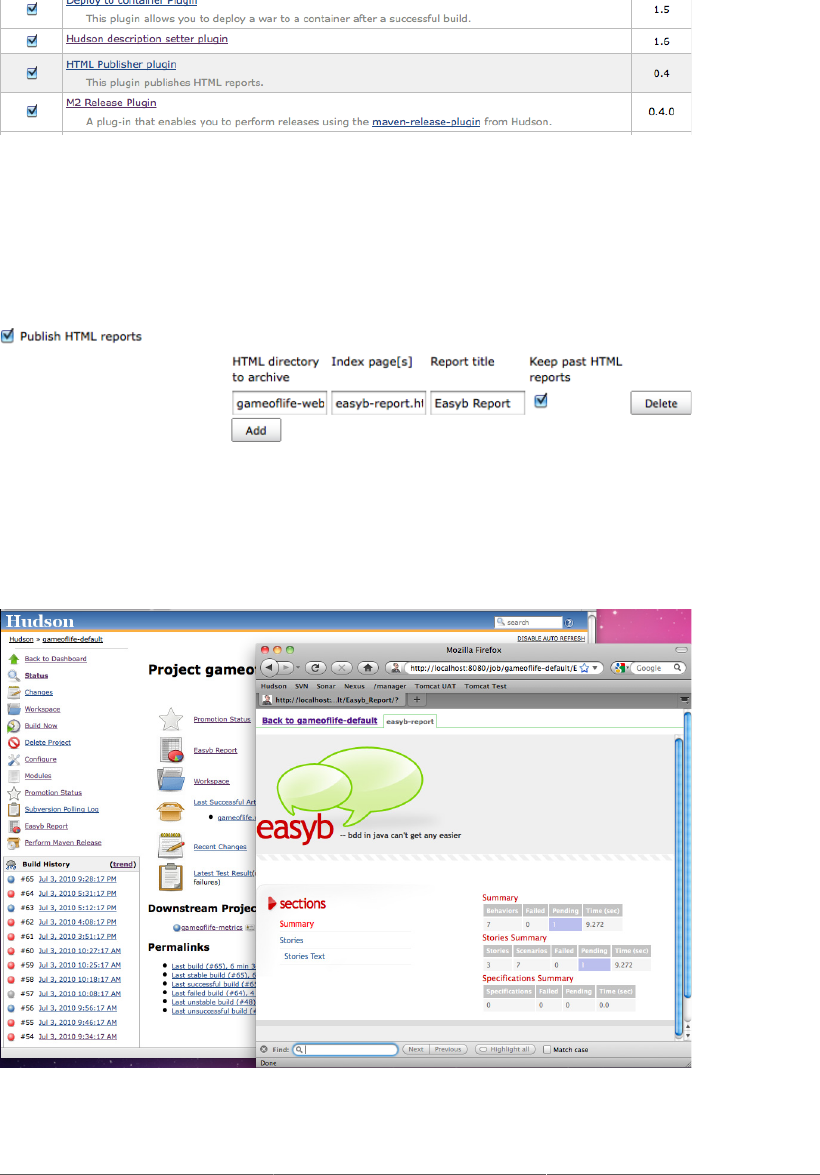The height and width of the screenshot is (1175, 820).
Task: Click the Configure tools icon
Action: click(13, 759)
